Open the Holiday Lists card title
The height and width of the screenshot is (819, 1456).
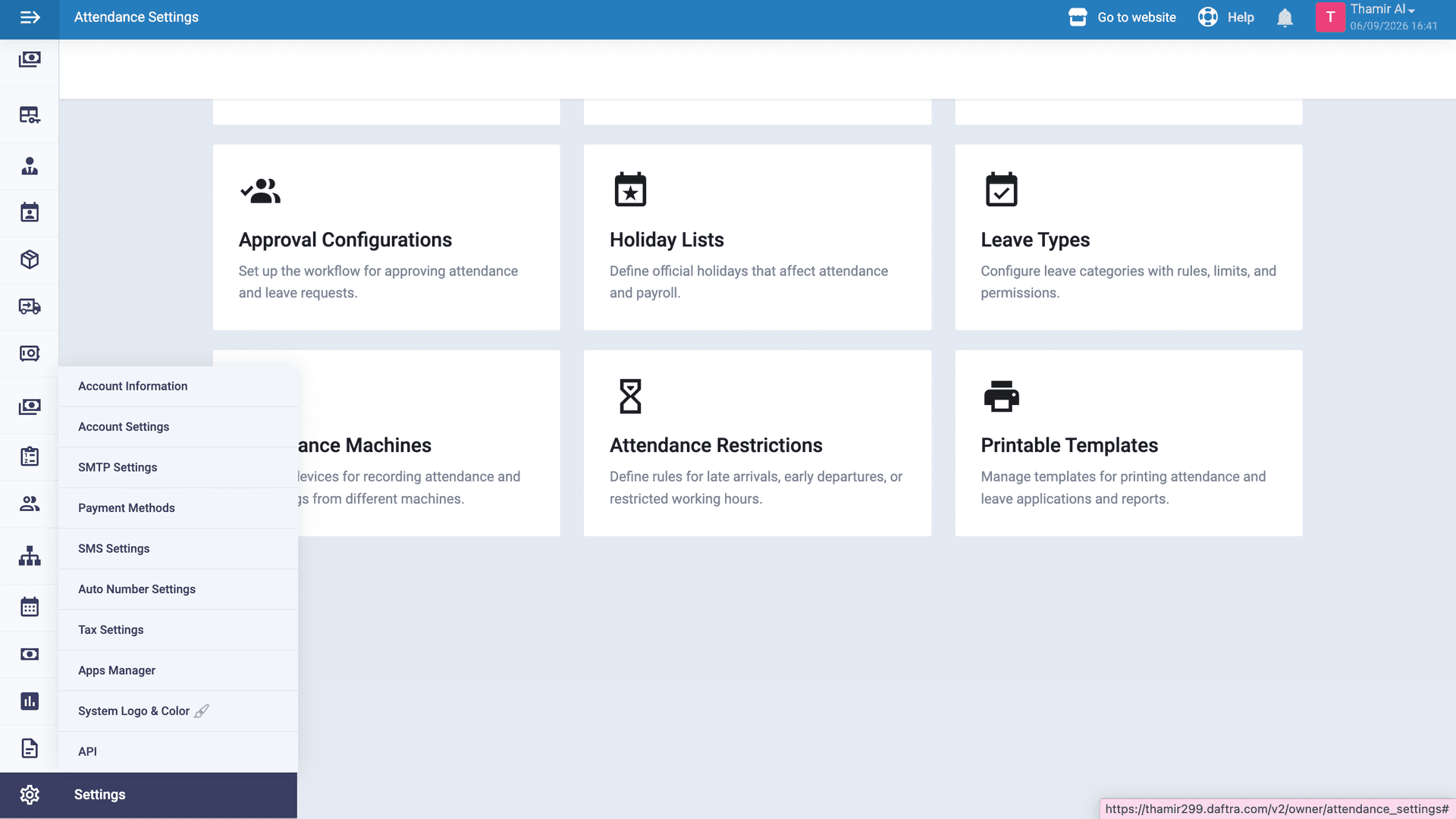667,240
